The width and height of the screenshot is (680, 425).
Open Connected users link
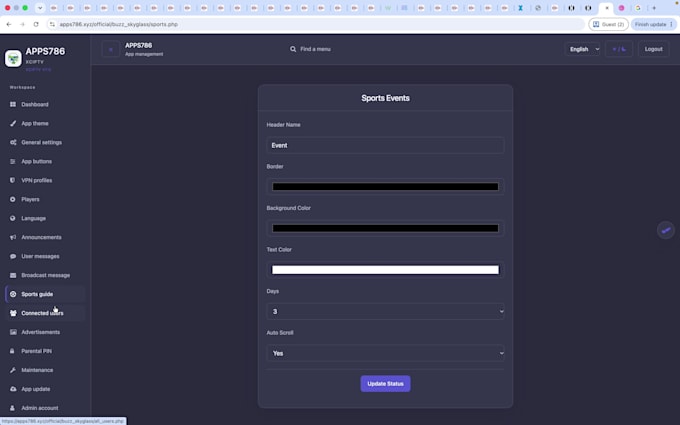45,313
